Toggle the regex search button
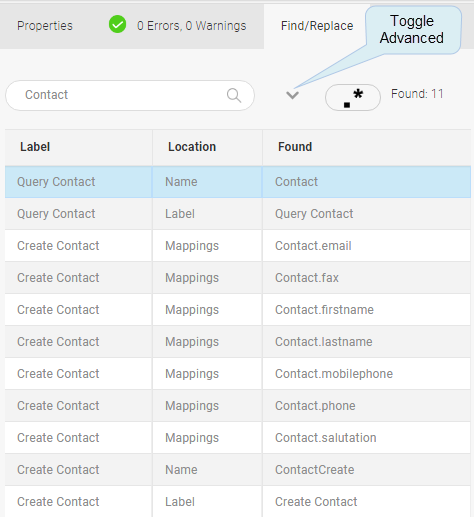The height and width of the screenshot is (517, 474). tap(353, 97)
